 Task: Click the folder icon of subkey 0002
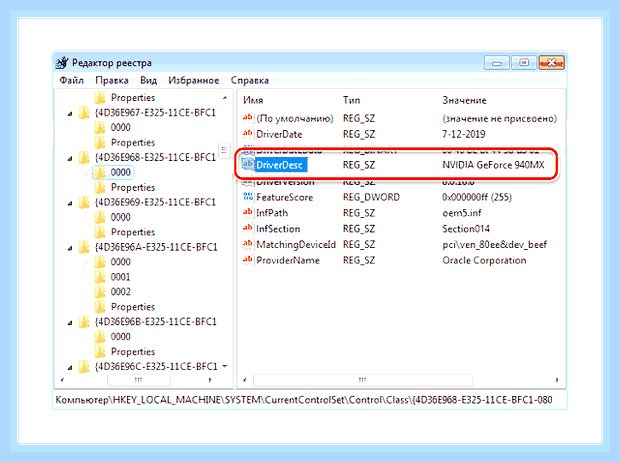[x=100, y=292]
